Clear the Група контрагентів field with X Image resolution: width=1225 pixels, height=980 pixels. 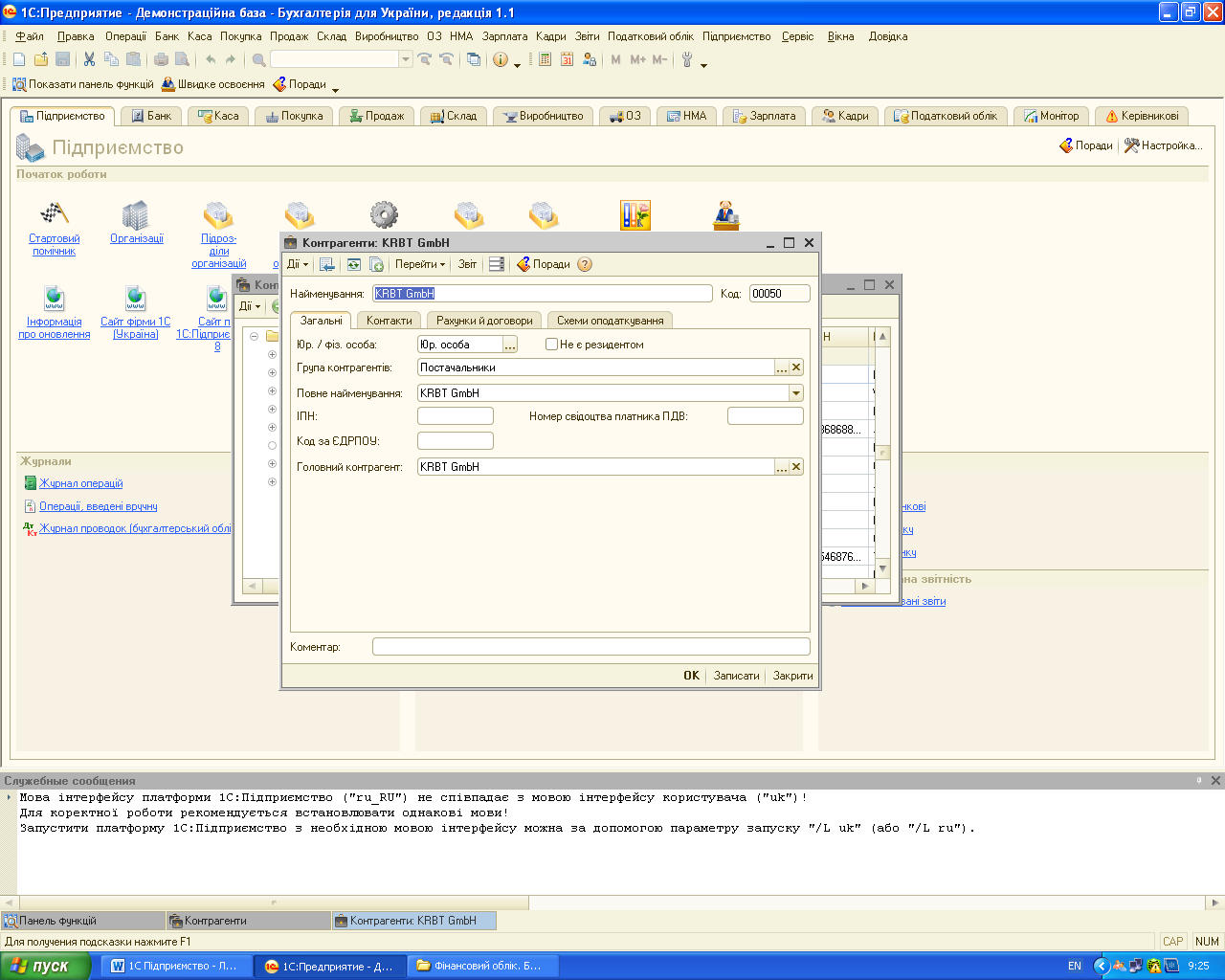pyautogui.click(x=796, y=367)
